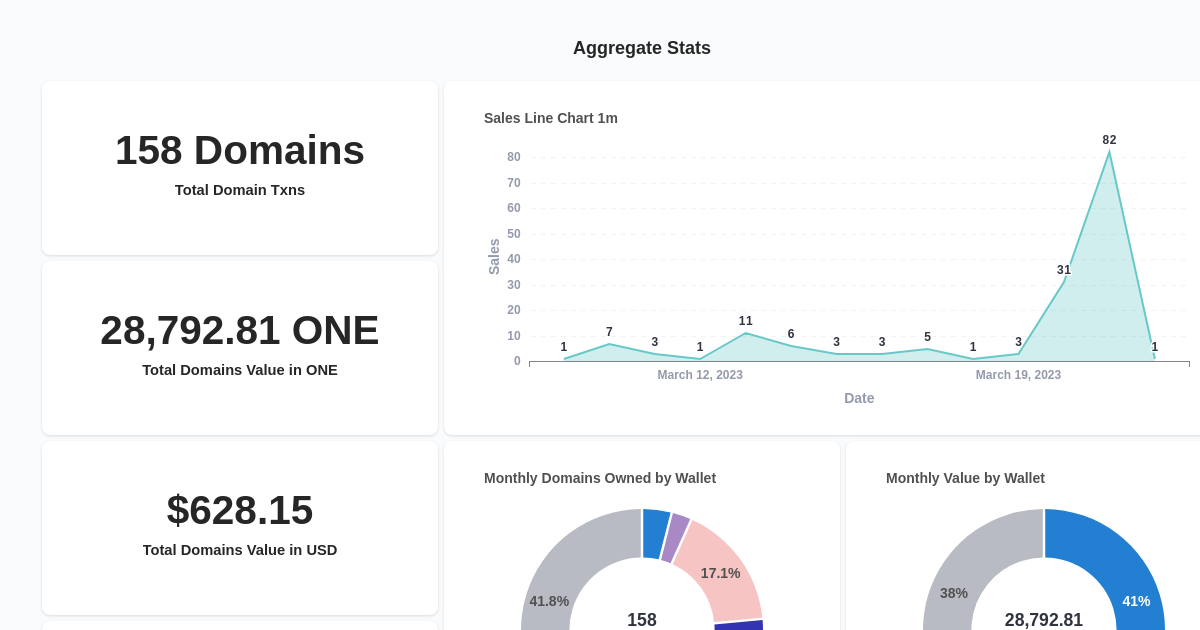Click the 17.1% pink donut slice

pyautogui.click(x=718, y=573)
